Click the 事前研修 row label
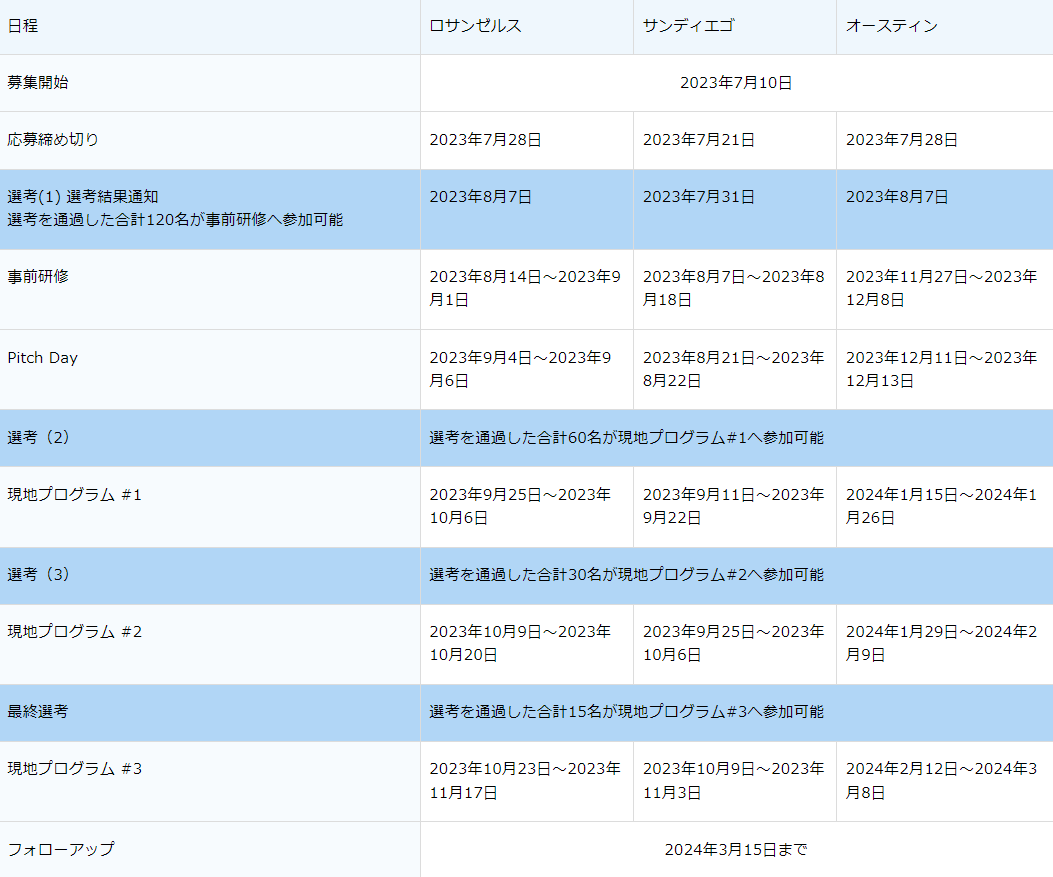Screen dimensions: 1053x877 (x=38, y=277)
